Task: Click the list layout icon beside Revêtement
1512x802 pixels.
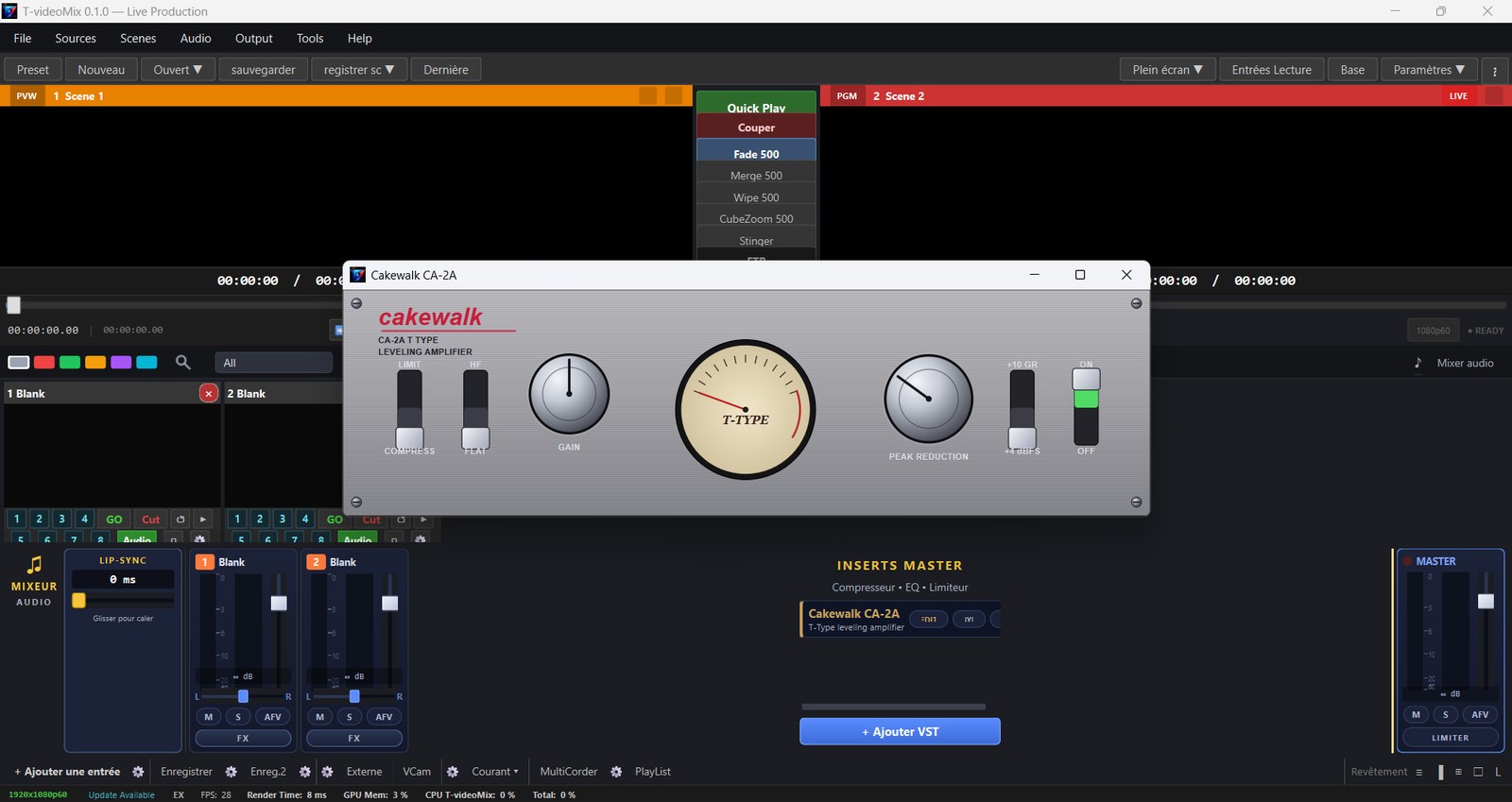Action: (x=1418, y=772)
